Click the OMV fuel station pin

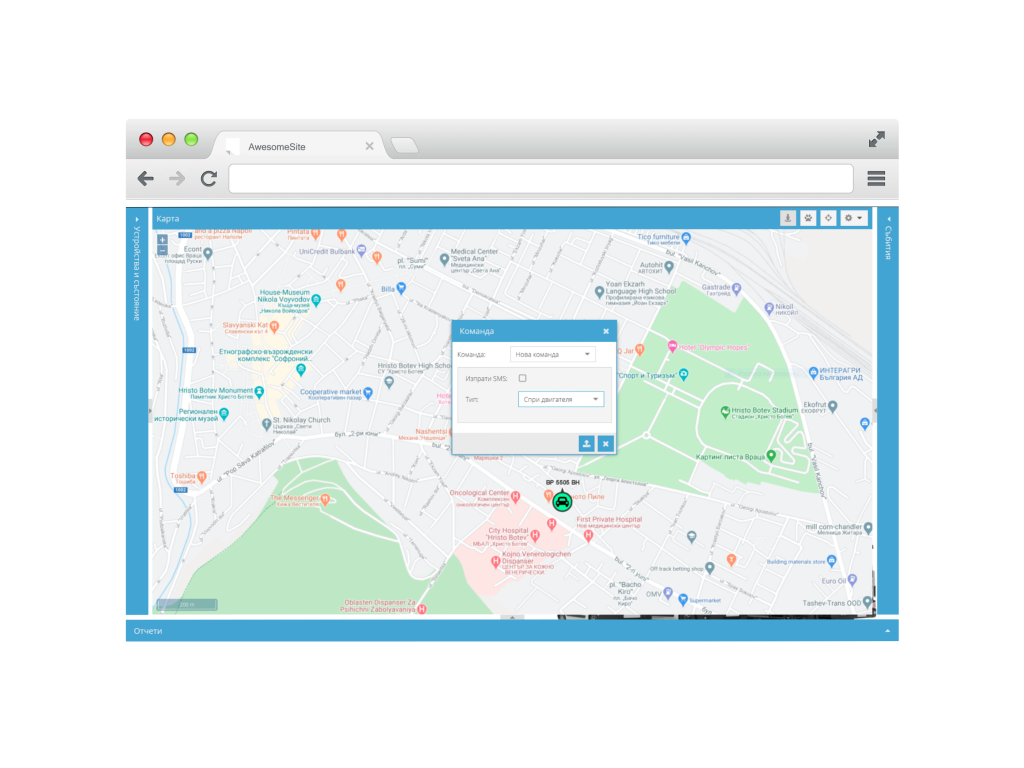(x=668, y=594)
